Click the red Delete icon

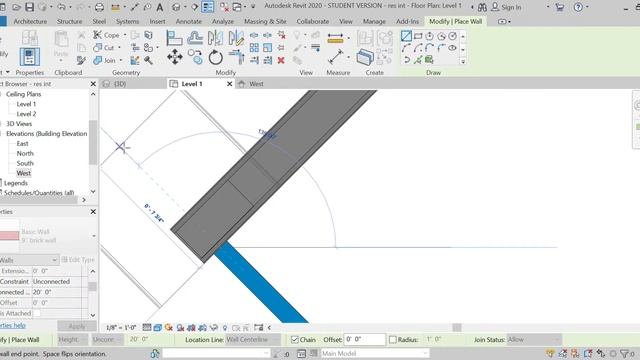pos(281,60)
